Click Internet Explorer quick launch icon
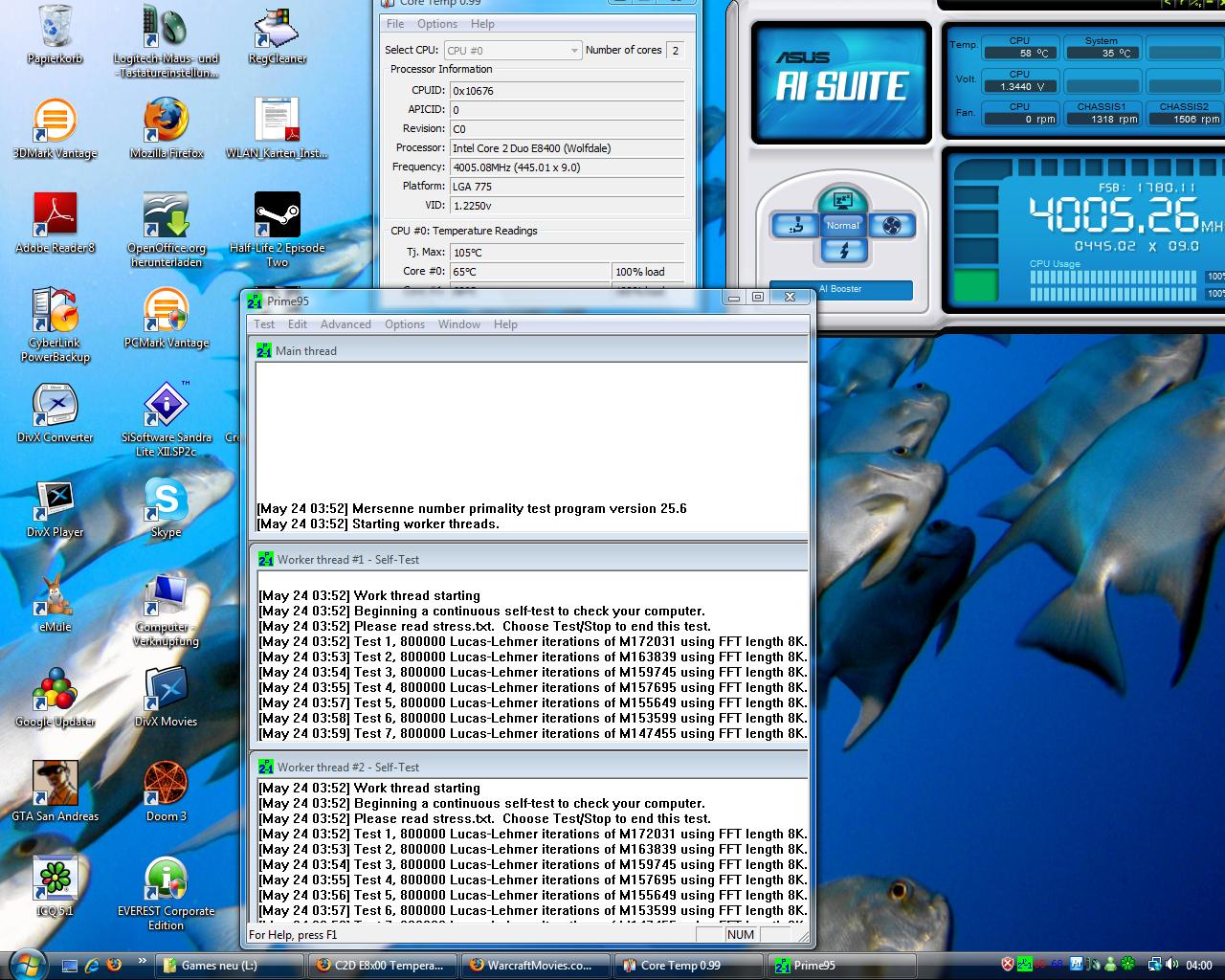Image resolution: width=1225 pixels, height=980 pixels. (92, 965)
